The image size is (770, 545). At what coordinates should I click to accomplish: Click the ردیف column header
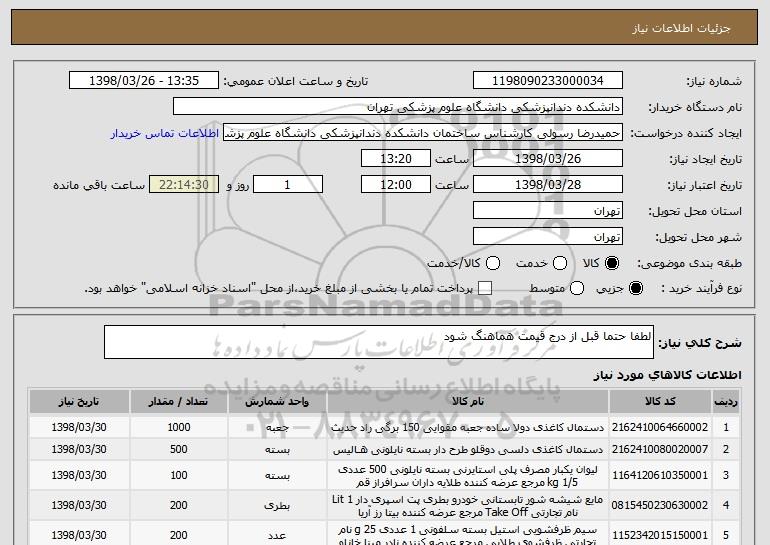(726, 402)
